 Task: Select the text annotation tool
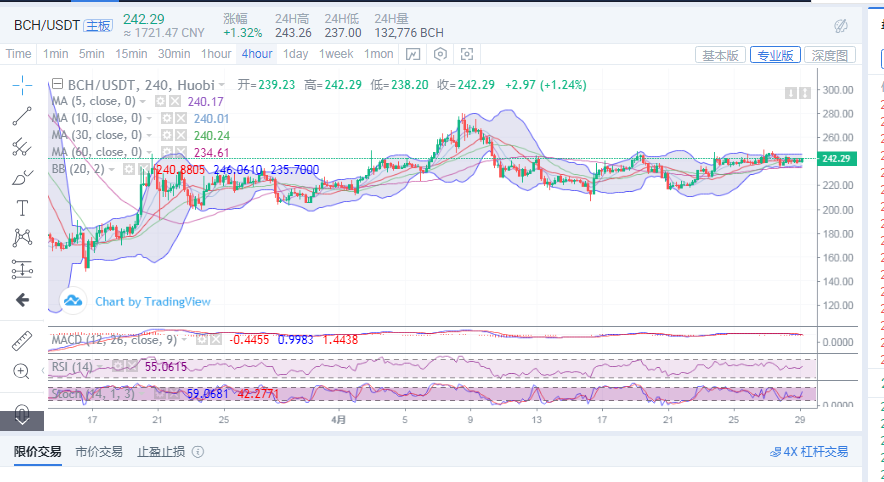22,208
